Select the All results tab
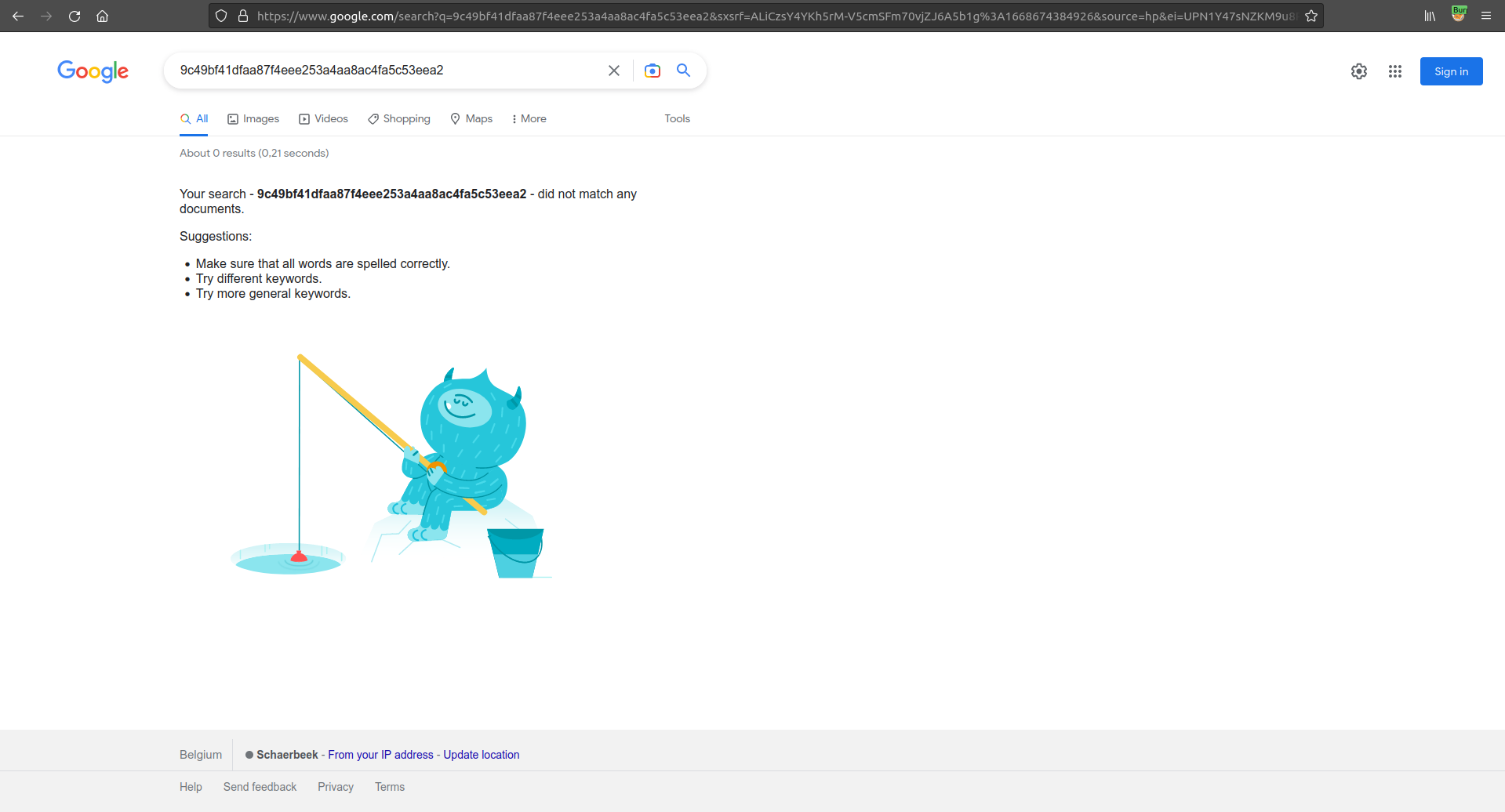 [x=194, y=119]
